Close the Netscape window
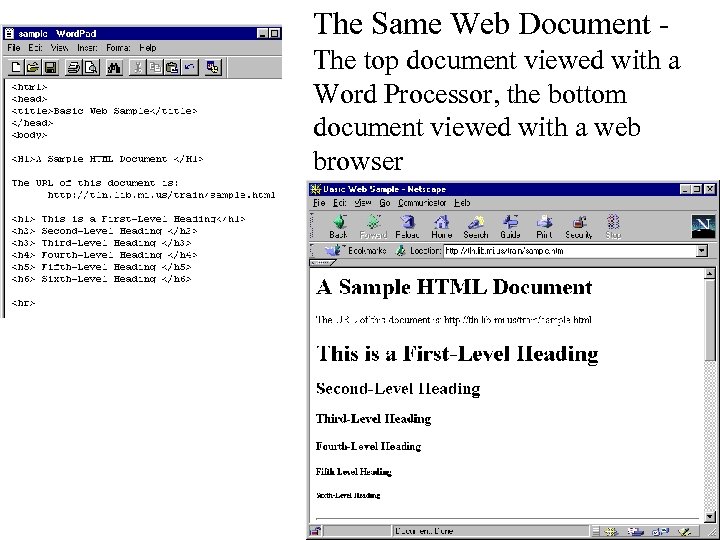 coord(709,189)
